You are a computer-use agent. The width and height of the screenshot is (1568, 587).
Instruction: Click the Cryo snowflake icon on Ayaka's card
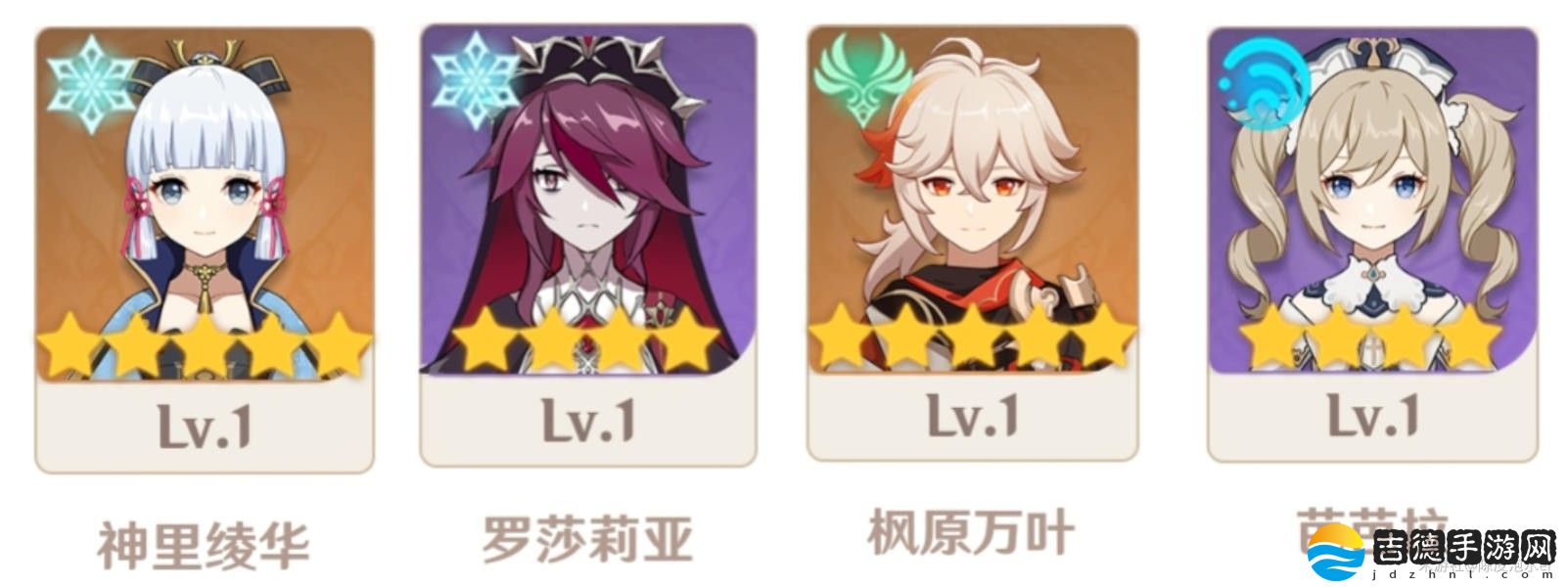pyautogui.click(x=90, y=83)
